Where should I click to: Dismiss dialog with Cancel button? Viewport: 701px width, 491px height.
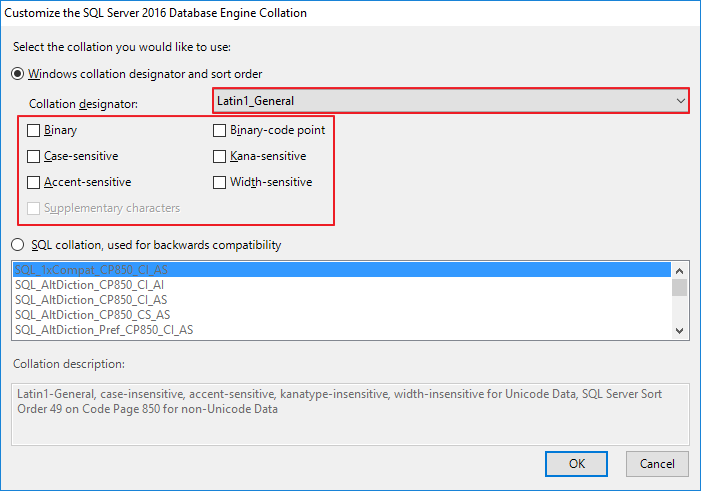[657, 464]
